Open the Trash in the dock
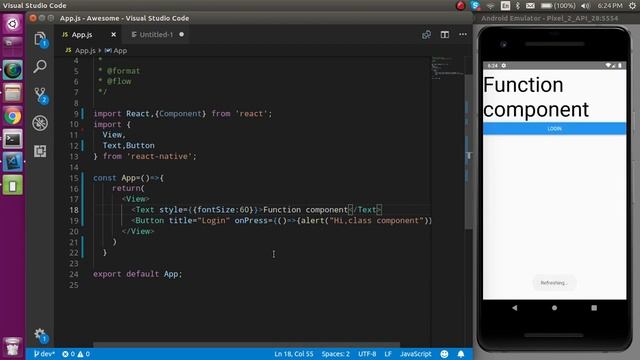Viewport: 640px width, 360px height. coord(13,347)
